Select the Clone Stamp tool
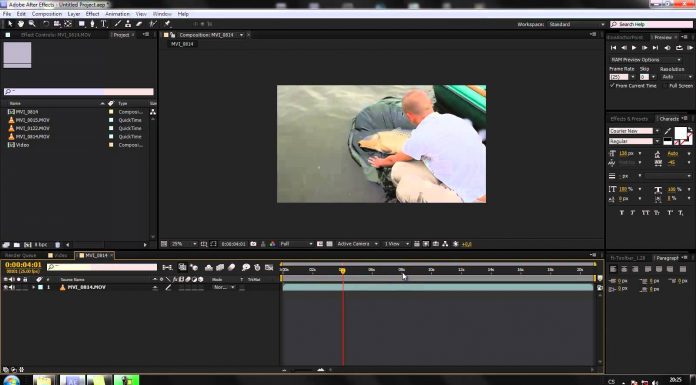Viewport: 696px width, 385px height. click(x=128, y=24)
